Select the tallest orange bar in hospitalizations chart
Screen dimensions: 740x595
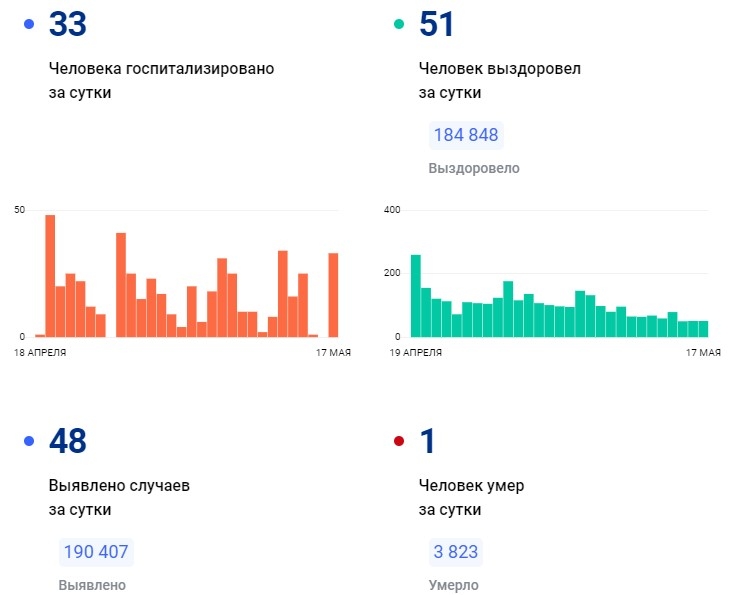[50, 276]
